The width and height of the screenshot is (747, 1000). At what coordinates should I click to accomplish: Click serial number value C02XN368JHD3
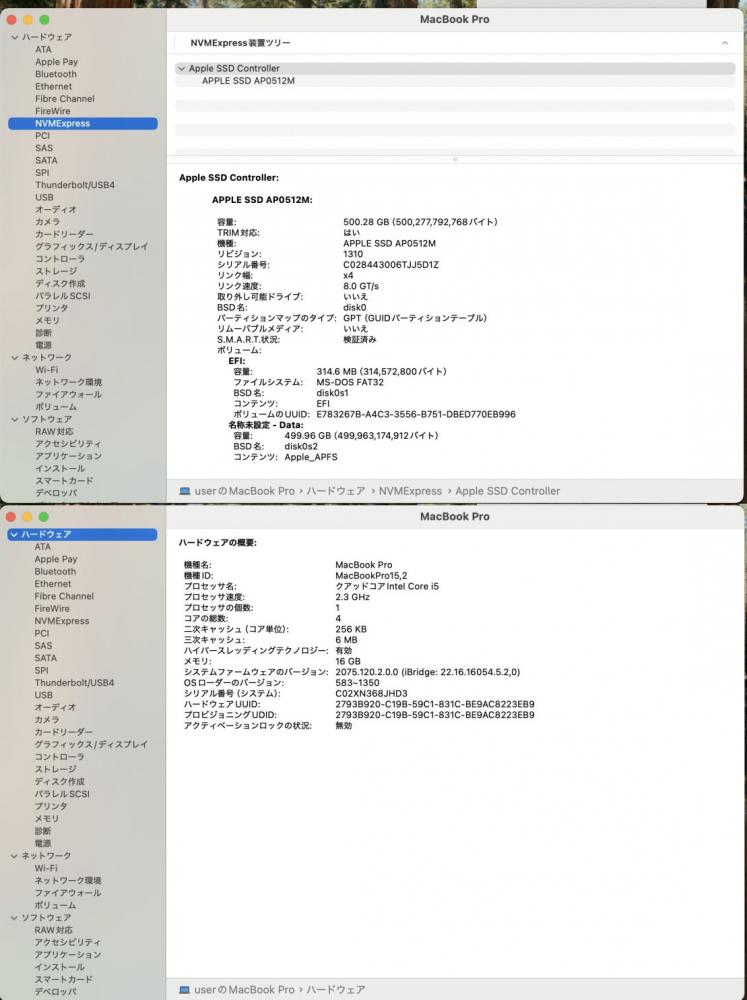[x=371, y=693]
